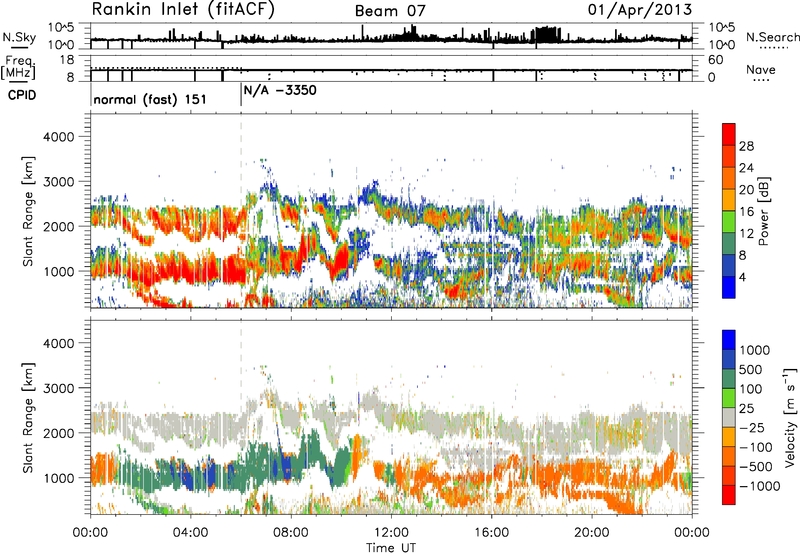Click the dashed CPID change line in power plot
Viewport: 800px width, 554px height.
pyautogui.click(x=241, y=210)
